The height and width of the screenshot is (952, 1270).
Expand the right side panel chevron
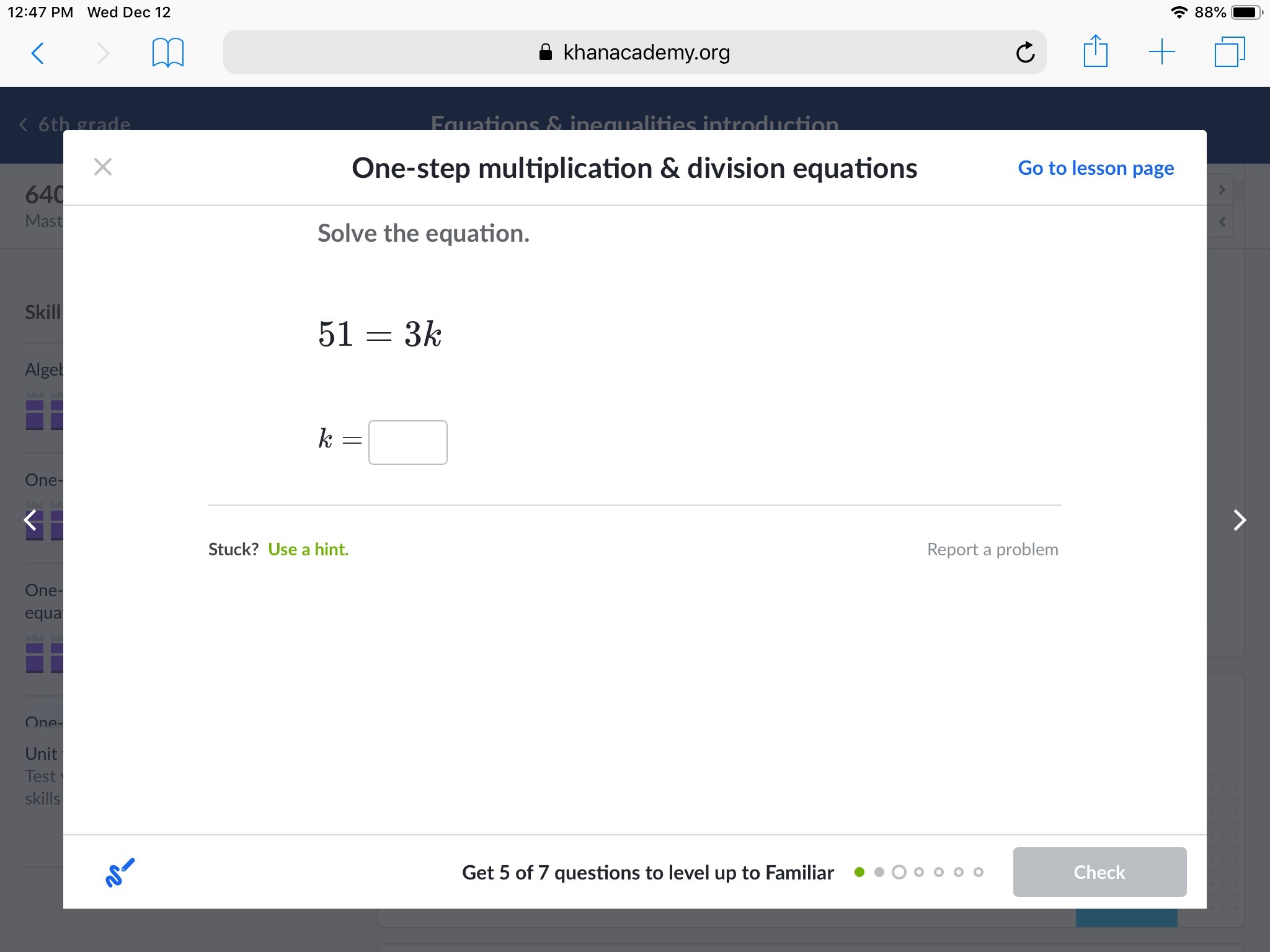pos(1222,190)
